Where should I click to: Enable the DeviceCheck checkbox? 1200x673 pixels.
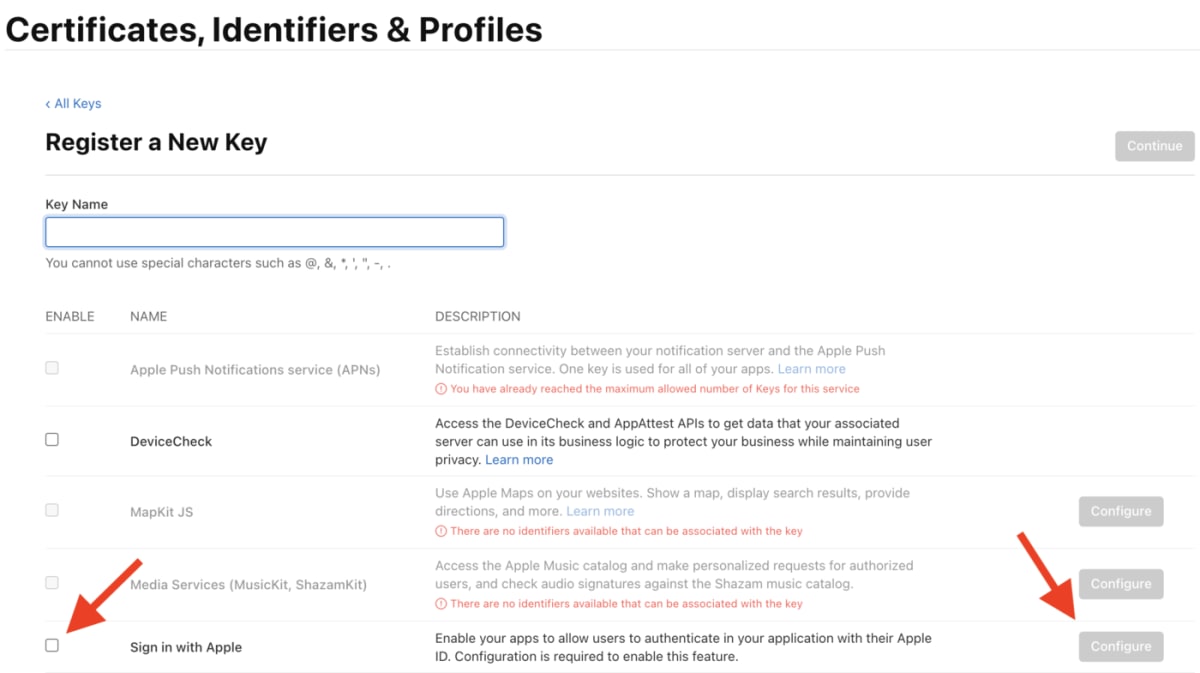52,439
